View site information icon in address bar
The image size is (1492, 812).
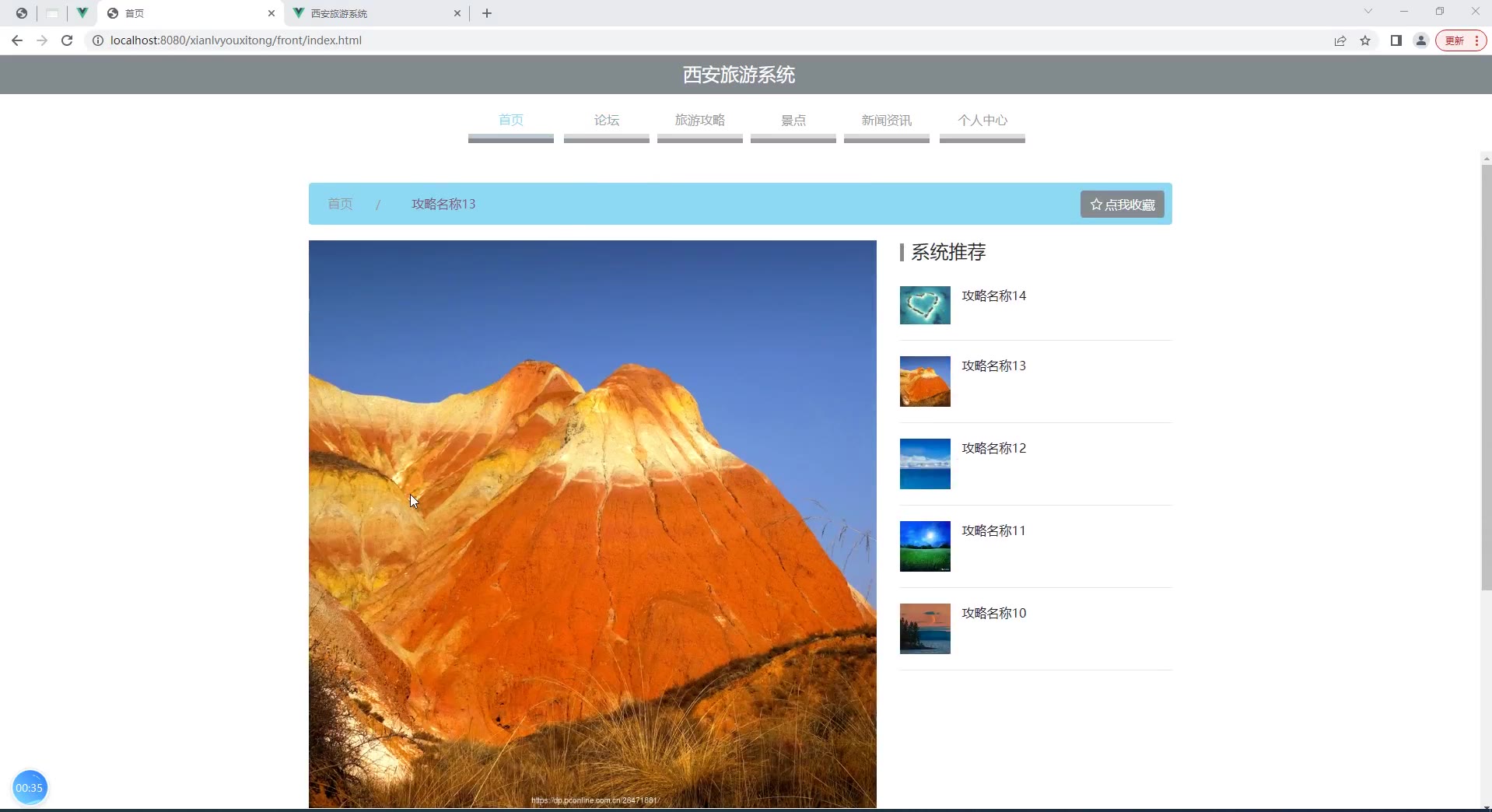98,40
